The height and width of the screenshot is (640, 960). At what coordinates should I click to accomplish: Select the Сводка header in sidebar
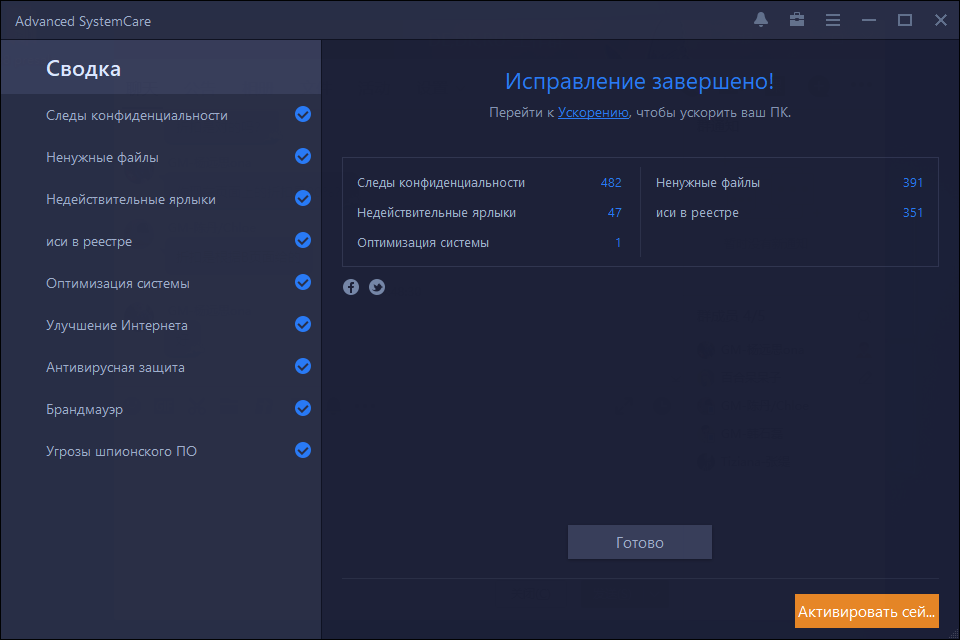(x=160, y=68)
